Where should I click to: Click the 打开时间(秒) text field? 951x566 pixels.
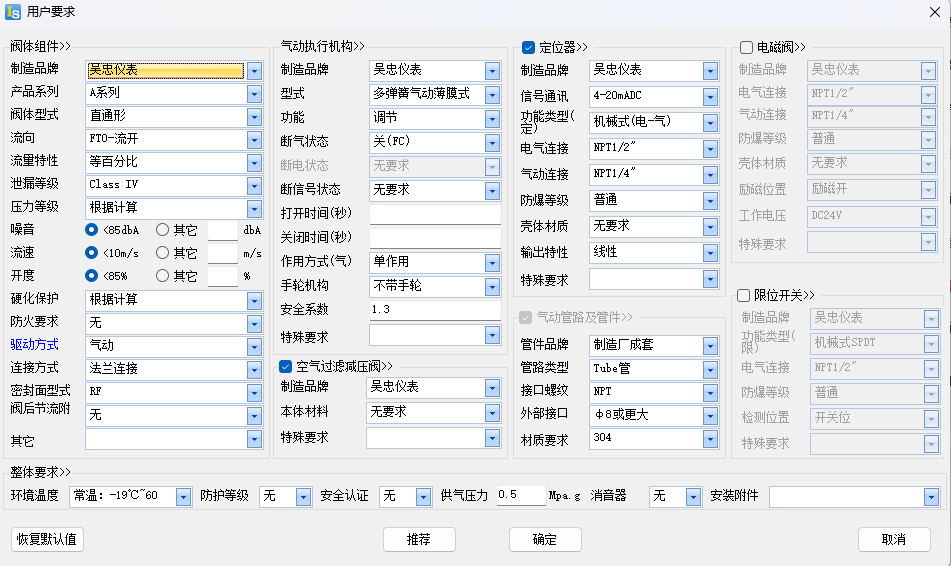tap(435, 214)
